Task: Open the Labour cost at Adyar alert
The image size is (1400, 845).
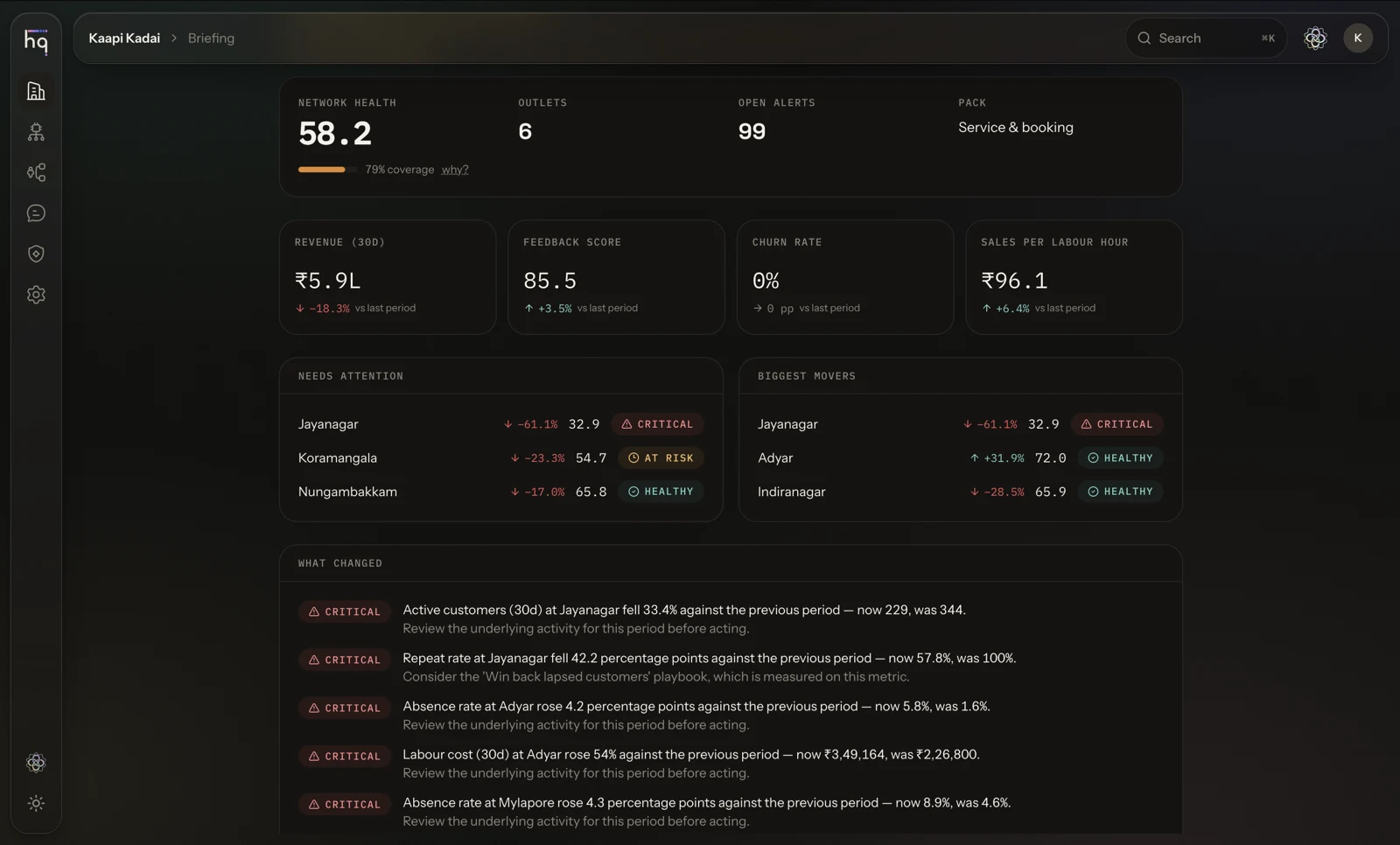Action: (731, 763)
